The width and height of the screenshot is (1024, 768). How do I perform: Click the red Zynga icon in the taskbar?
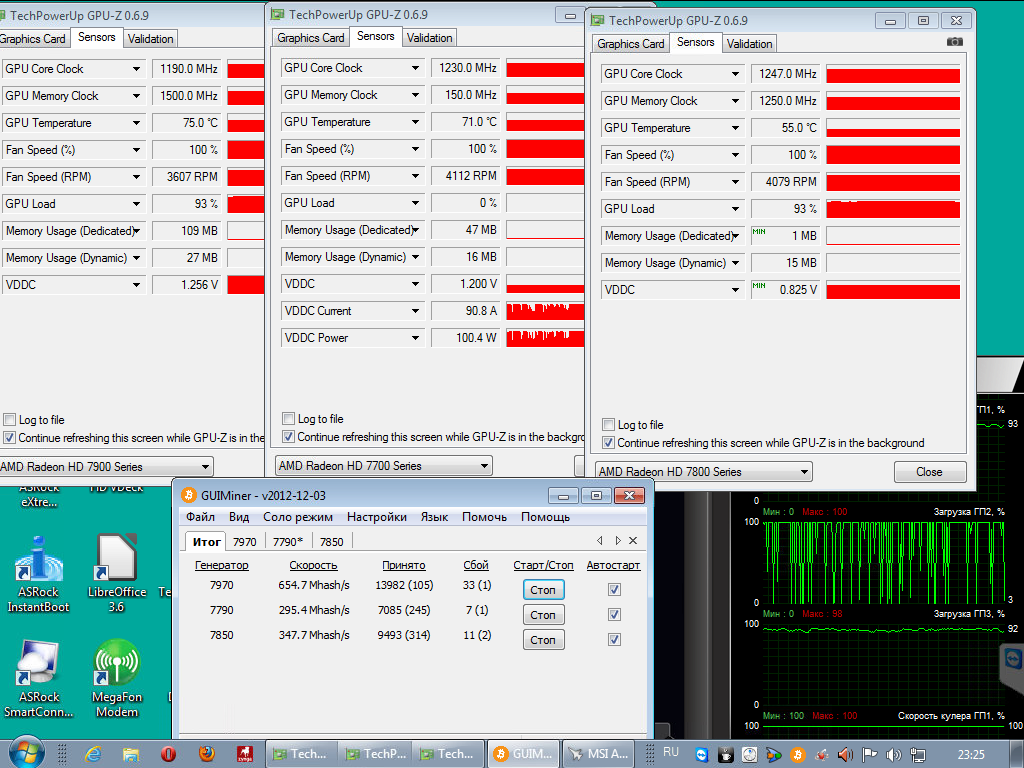(x=244, y=754)
